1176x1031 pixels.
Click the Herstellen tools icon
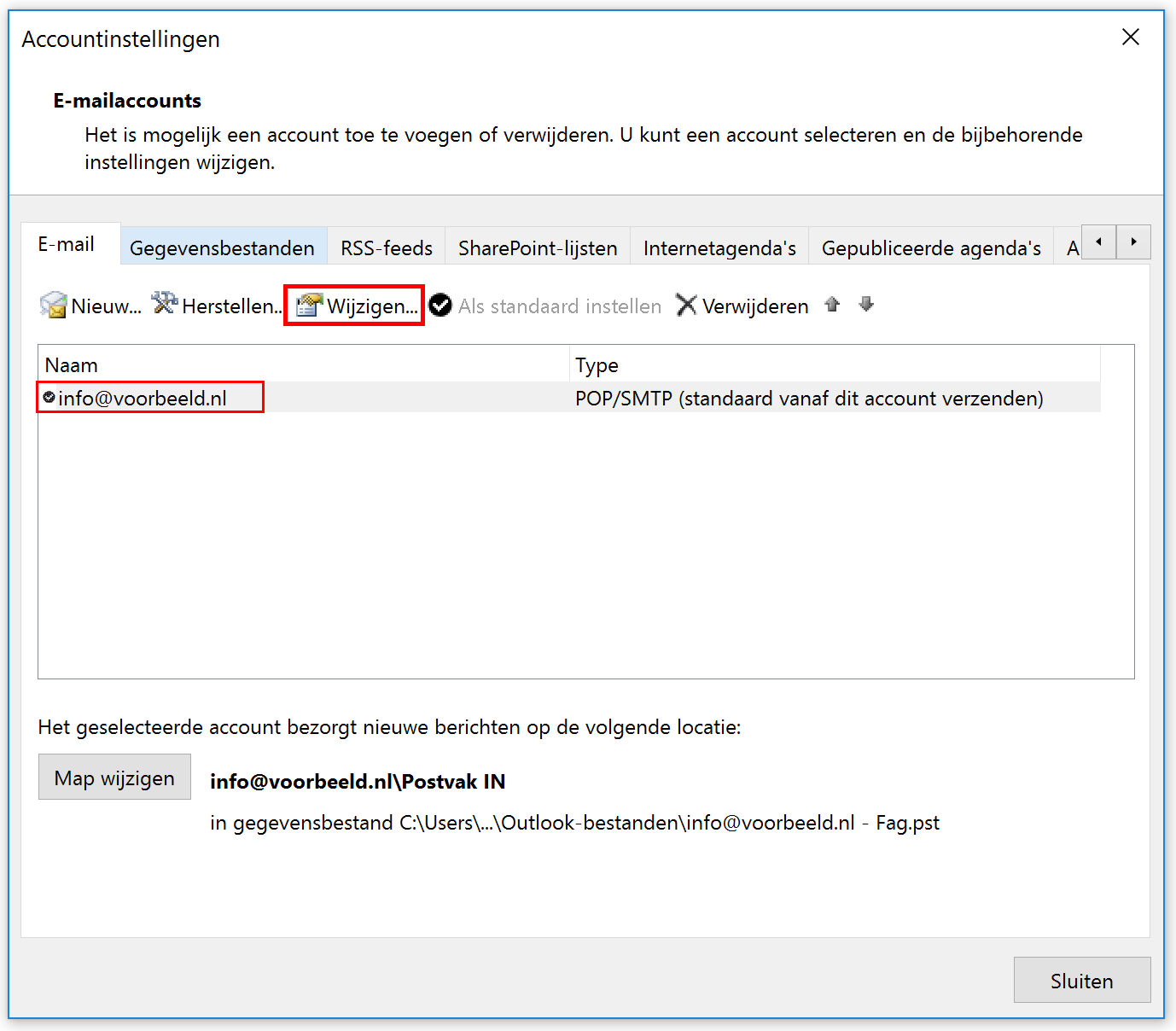point(164,303)
